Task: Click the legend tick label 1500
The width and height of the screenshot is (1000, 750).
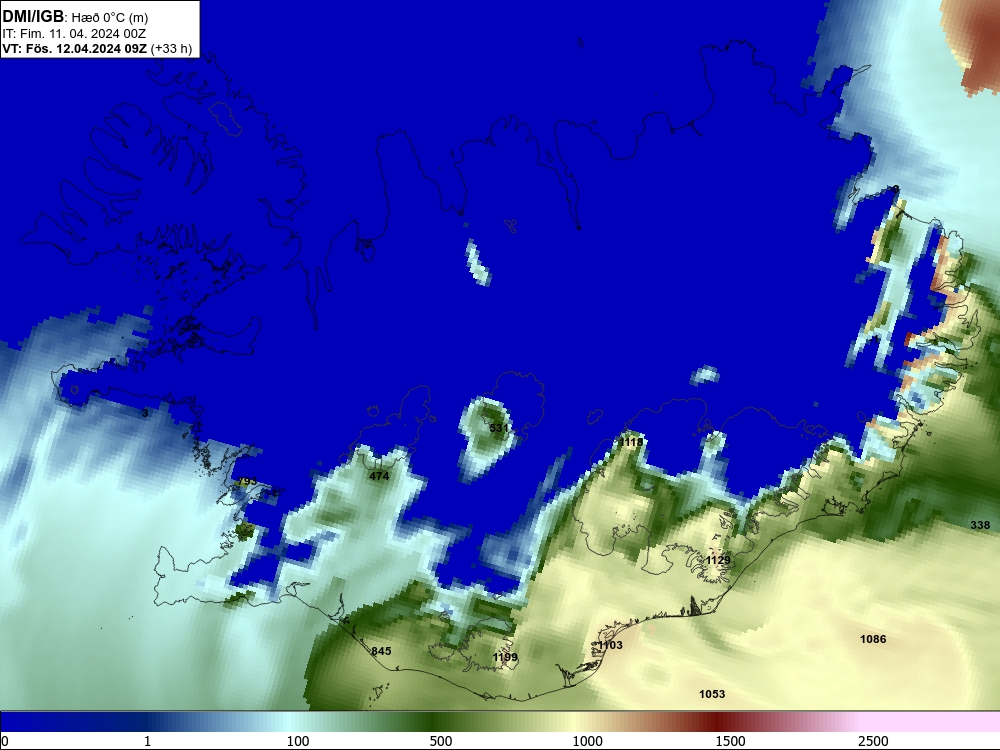Action: pos(730,741)
